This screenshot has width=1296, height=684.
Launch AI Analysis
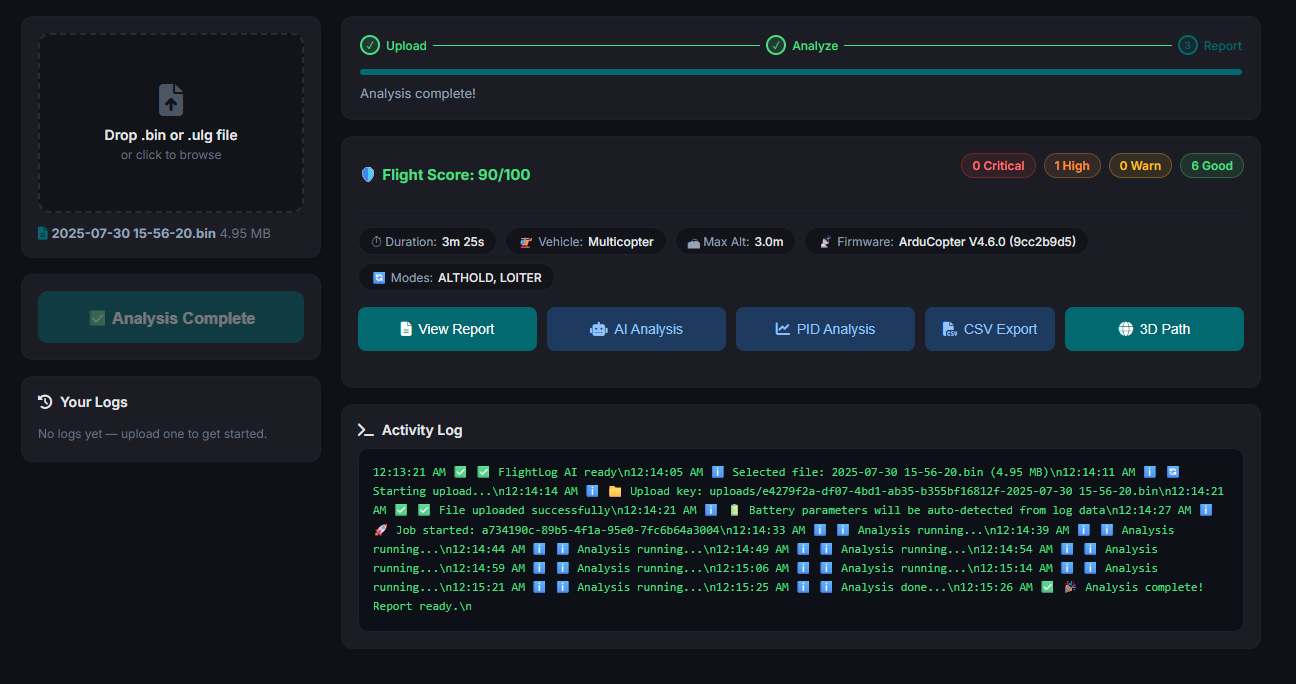[636, 329]
